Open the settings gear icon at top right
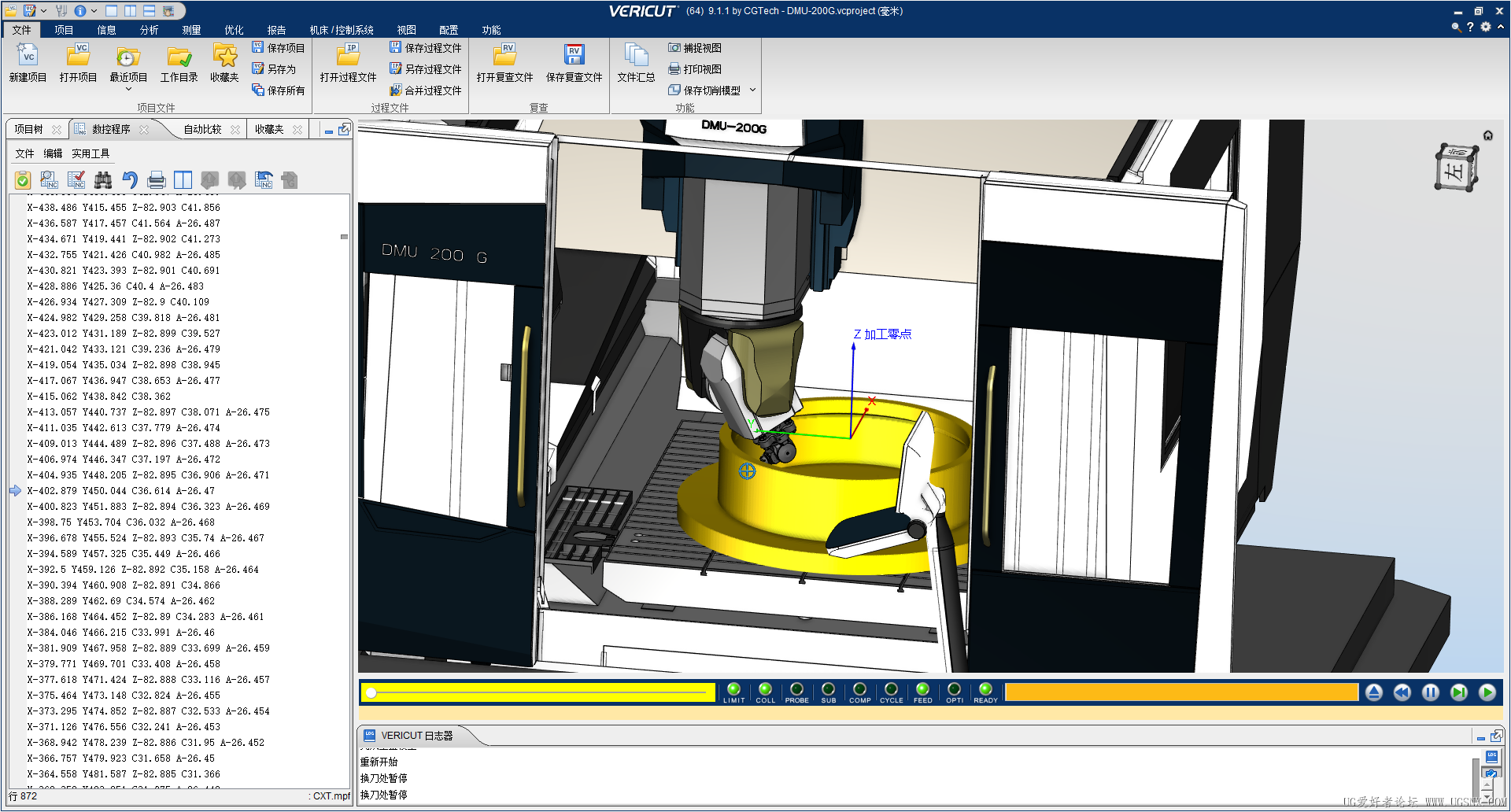This screenshot has height=812, width=1511. coord(1486,27)
